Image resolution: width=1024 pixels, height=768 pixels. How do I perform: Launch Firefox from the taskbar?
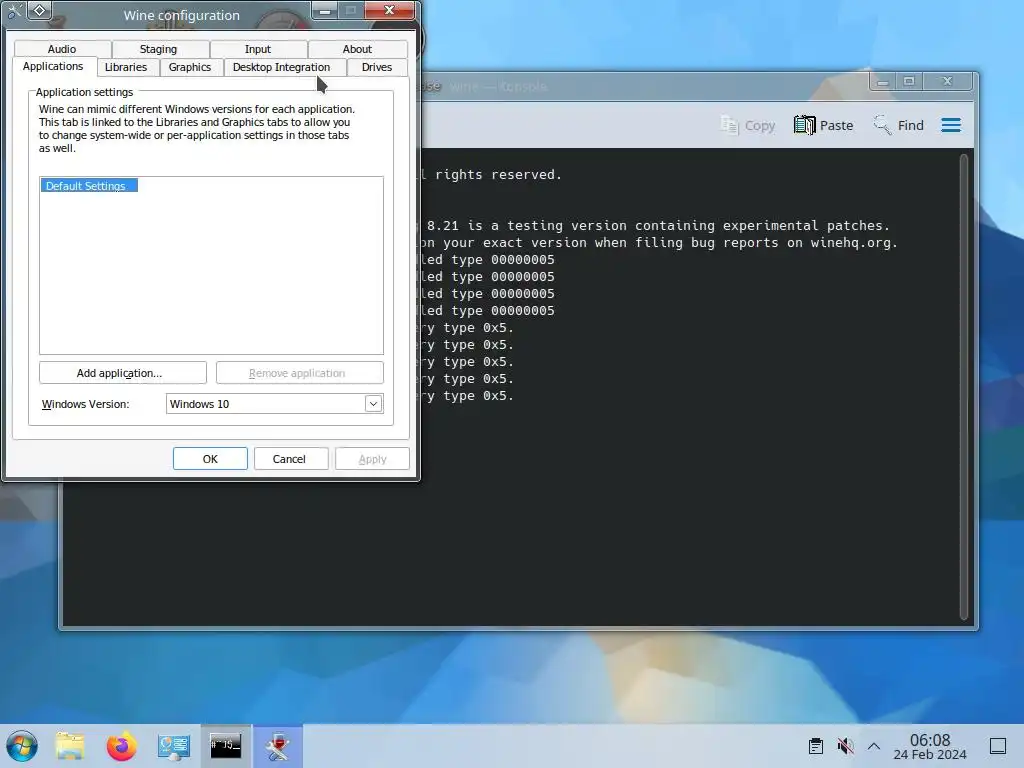tap(121, 746)
